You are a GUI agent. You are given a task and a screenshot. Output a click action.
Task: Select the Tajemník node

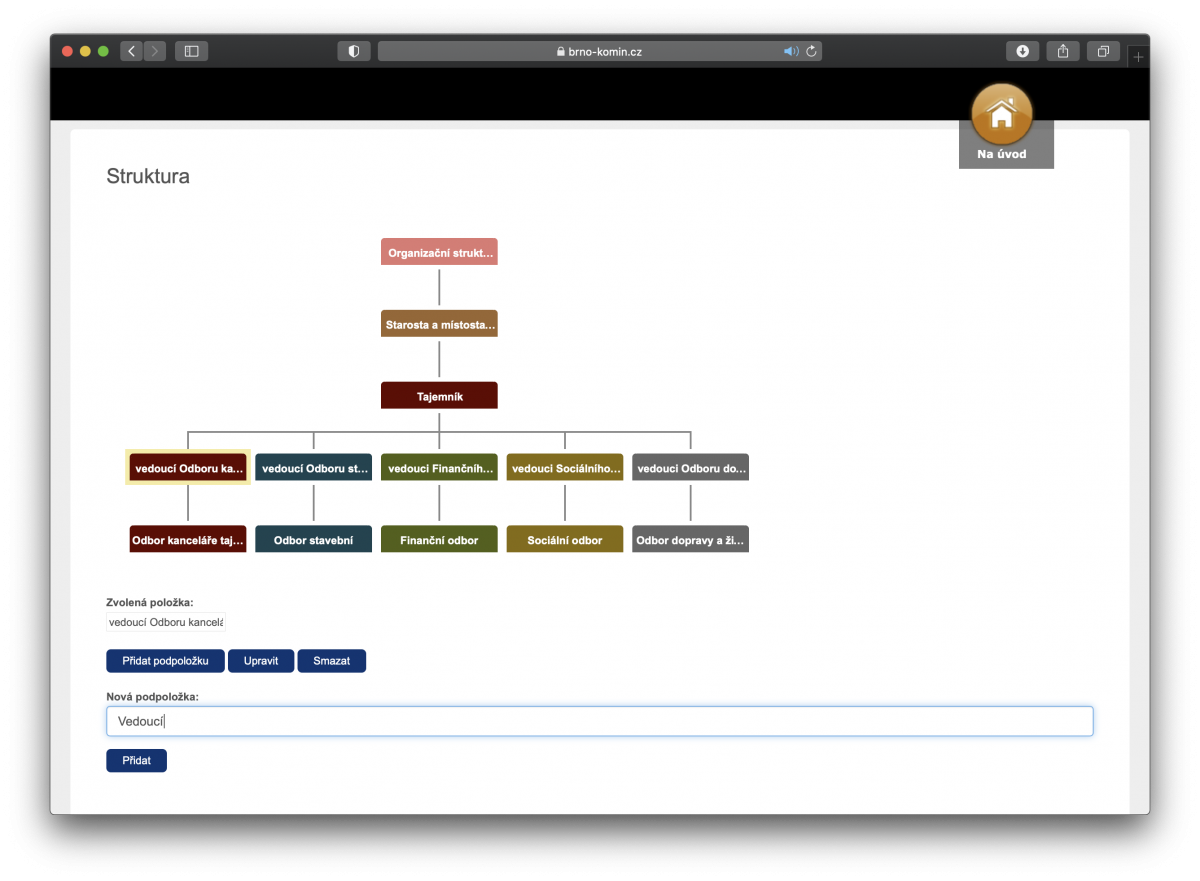tap(439, 396)
